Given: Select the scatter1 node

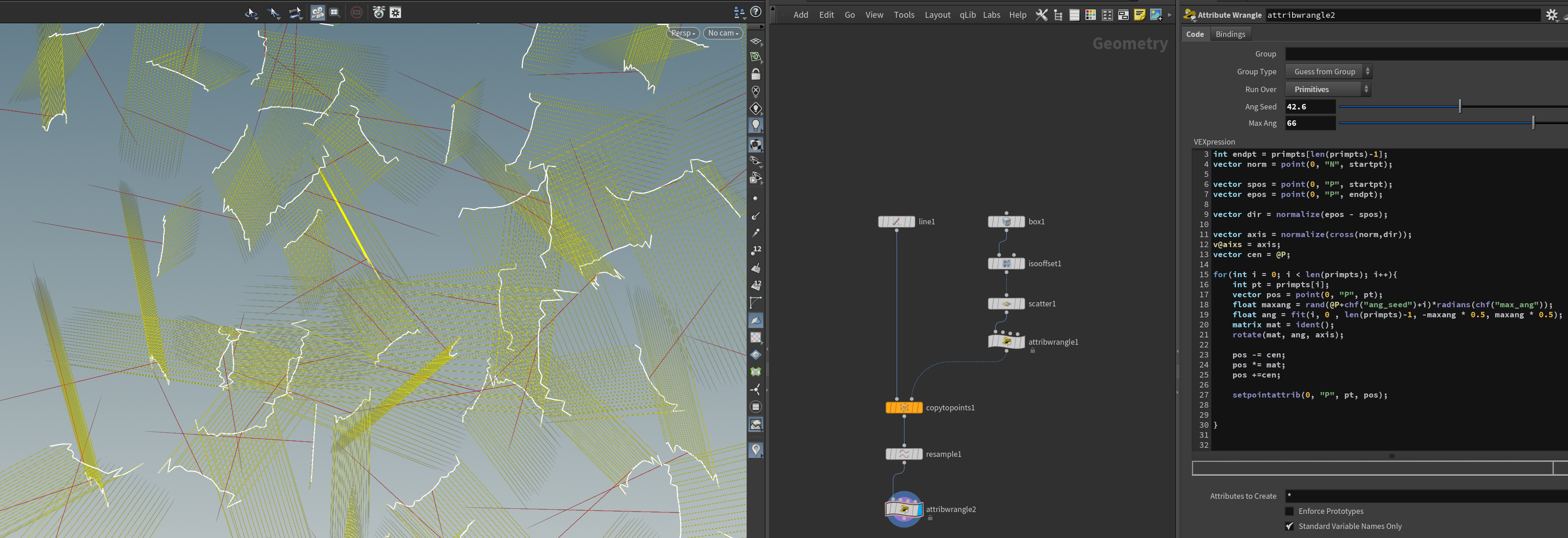Looking at the screenshot, I should pos(1006,304).
